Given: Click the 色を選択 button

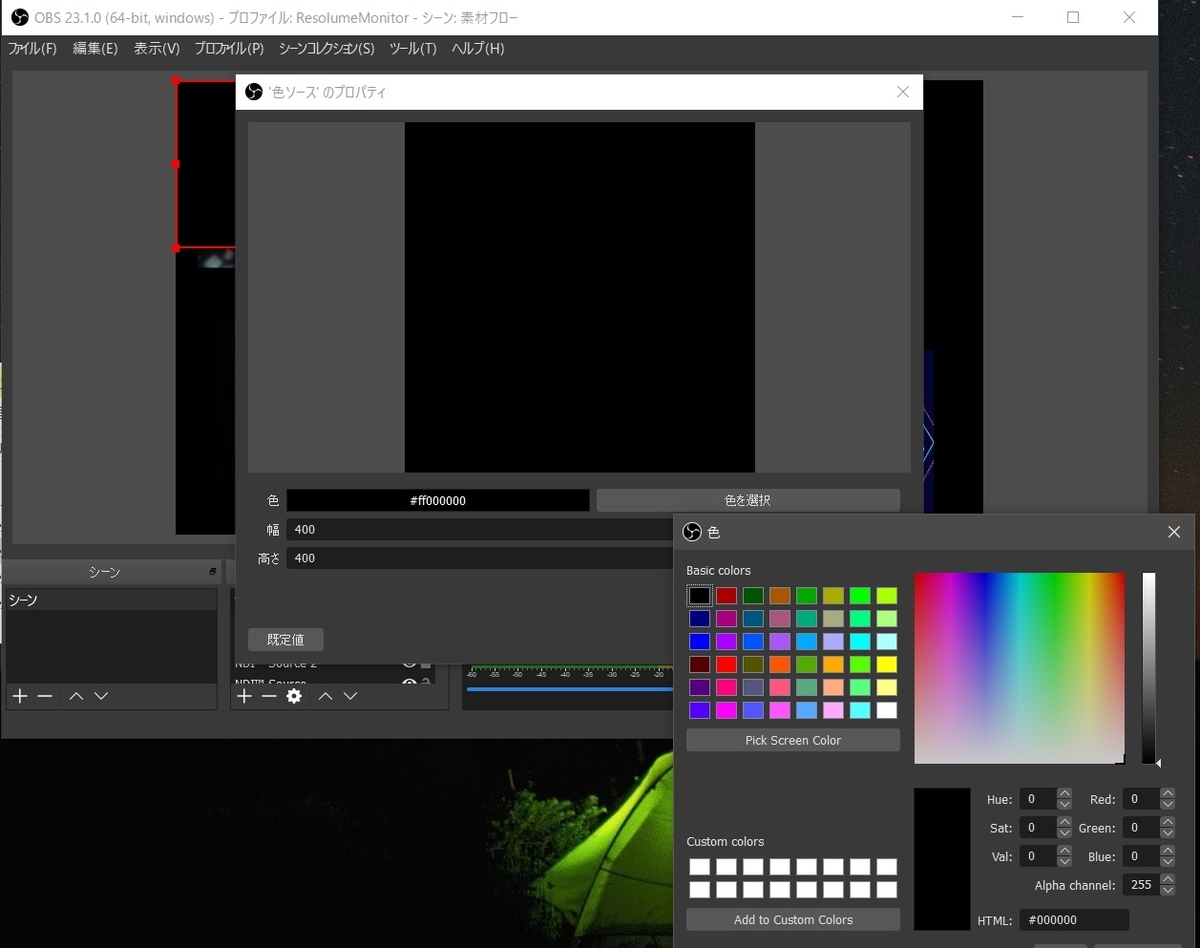Looking at the screenshot, I should [748, 500].
